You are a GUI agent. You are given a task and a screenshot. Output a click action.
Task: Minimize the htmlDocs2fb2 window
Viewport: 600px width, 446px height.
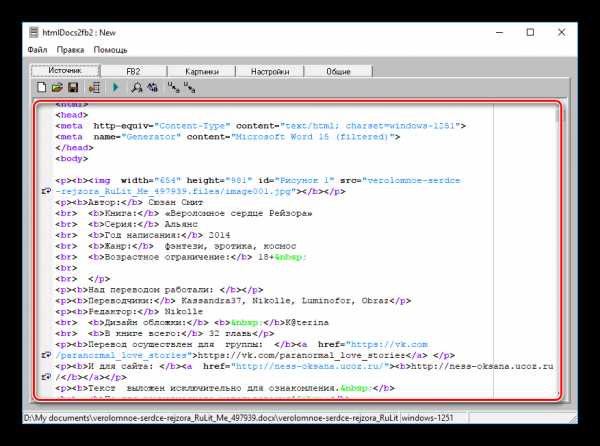tap(499, 33)
